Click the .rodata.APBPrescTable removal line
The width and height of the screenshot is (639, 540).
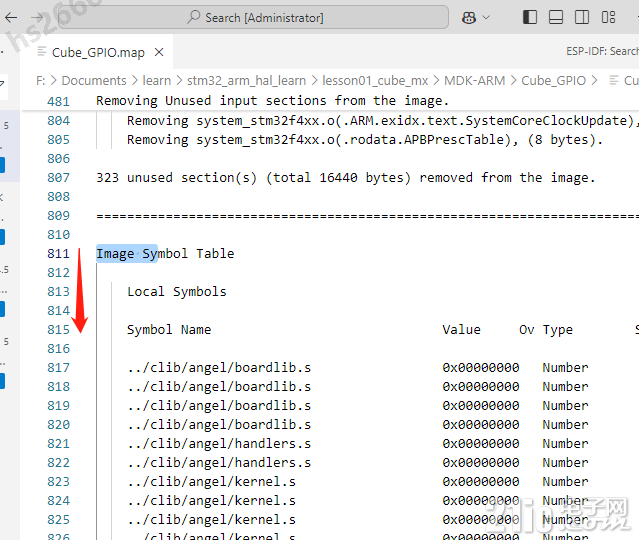pos(364,140)
